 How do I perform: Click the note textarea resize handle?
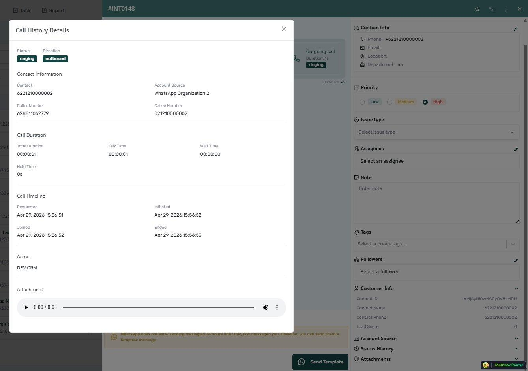coord(517,221)
